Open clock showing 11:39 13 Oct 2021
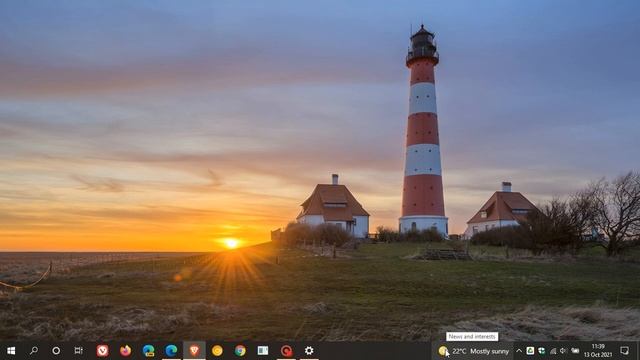Image resolution: width=640 pixels, height=360 pixels. click(x=598, y=351)
